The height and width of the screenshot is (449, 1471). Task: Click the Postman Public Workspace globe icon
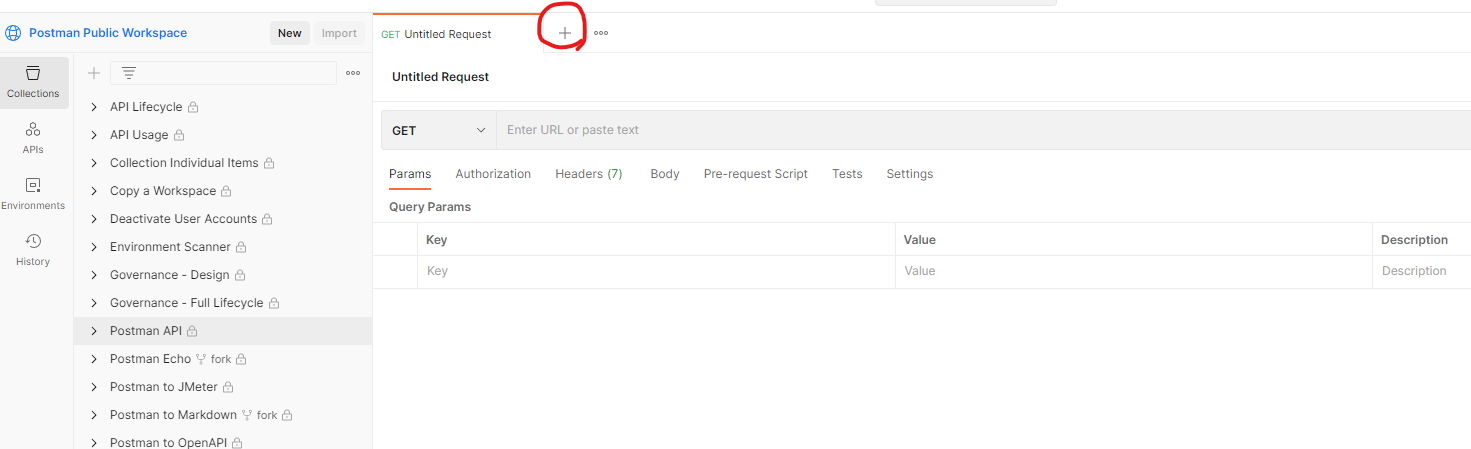pos(13,33)
